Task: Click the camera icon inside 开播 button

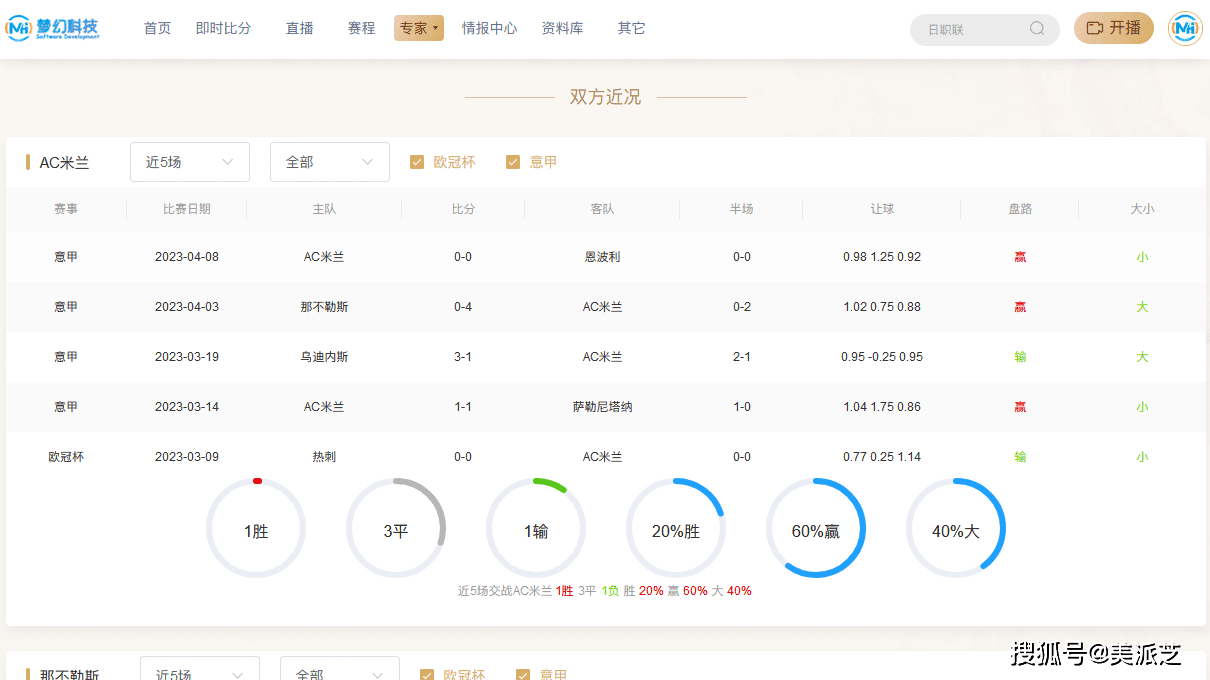Action: click(1094, 29)
